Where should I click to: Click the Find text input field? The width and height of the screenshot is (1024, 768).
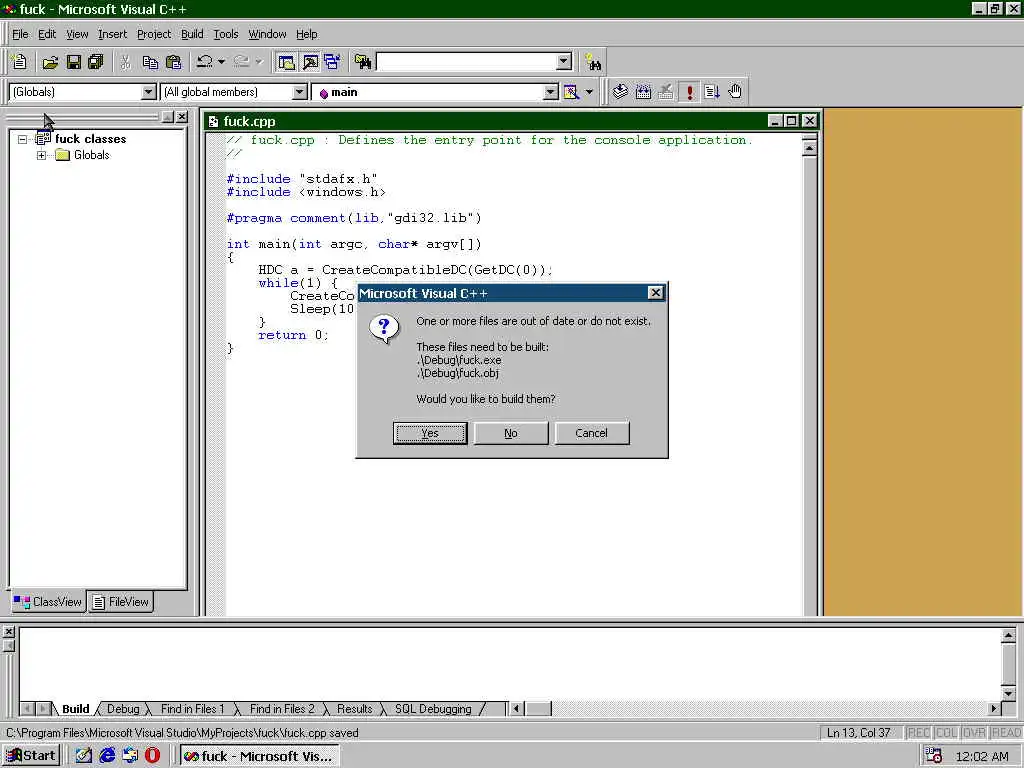(467, 62)
